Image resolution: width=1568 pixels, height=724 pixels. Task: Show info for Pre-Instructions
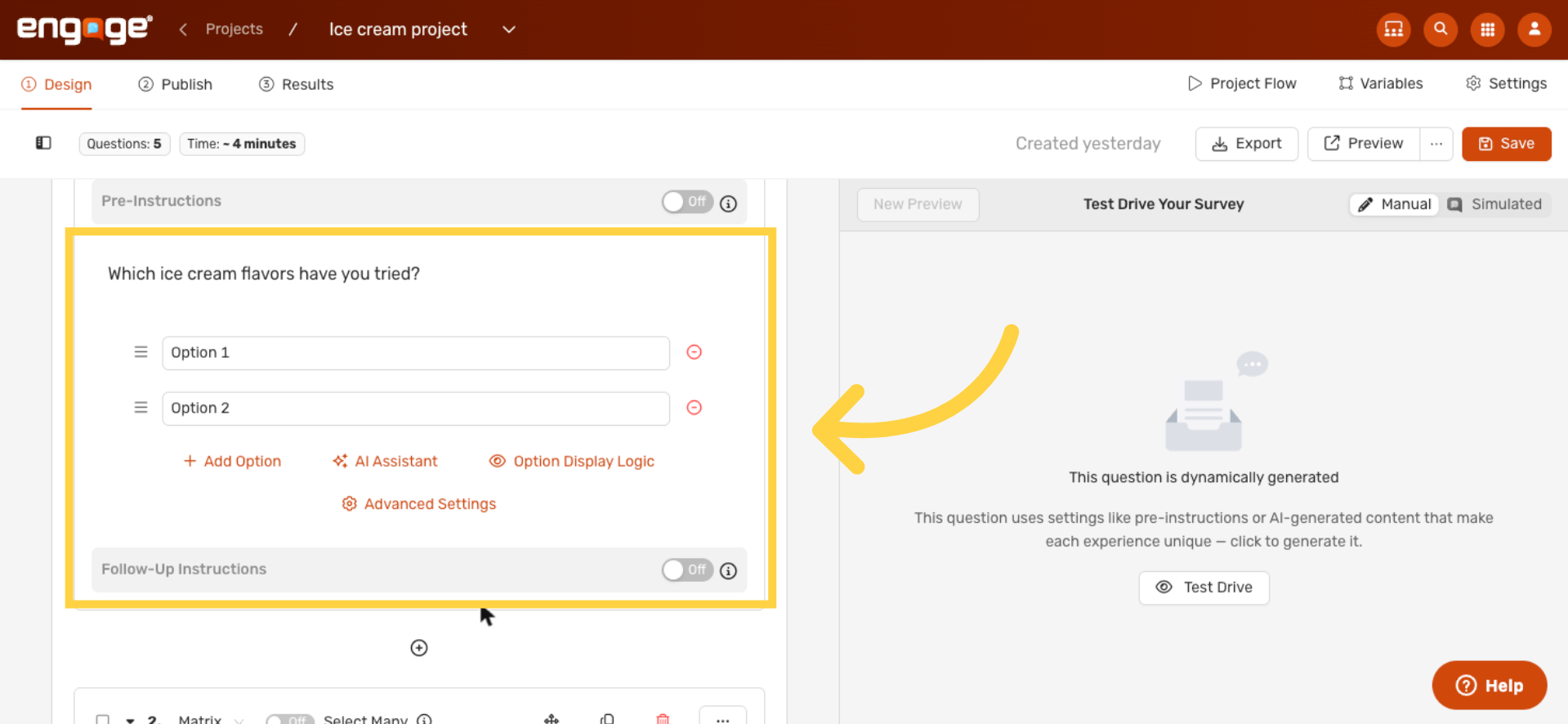pos(728,203)
